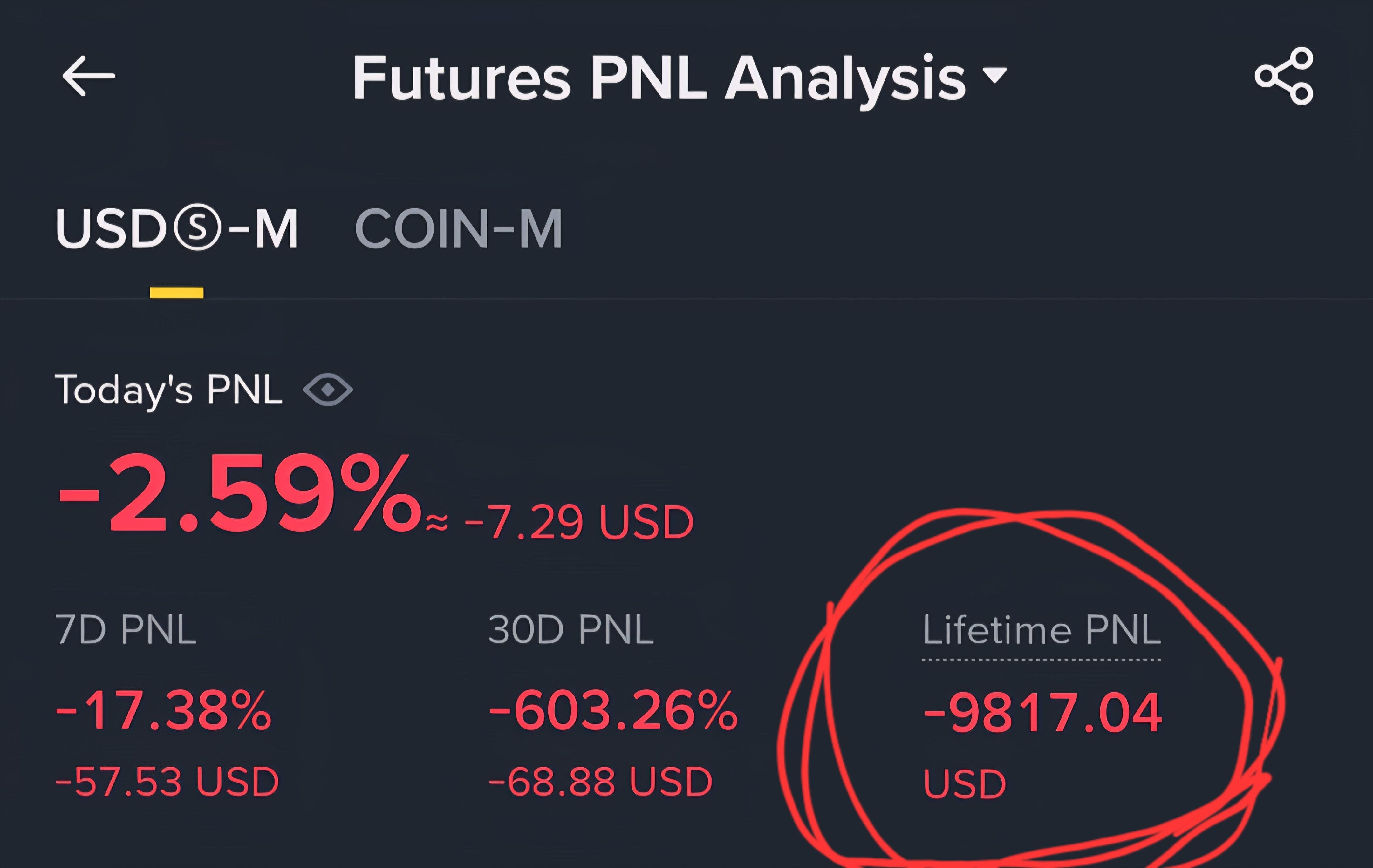This screenshot has height=868, width=1373.
Task: Open the Futures PNL Analysis dropdown arrow
Action: coord(995,75)
